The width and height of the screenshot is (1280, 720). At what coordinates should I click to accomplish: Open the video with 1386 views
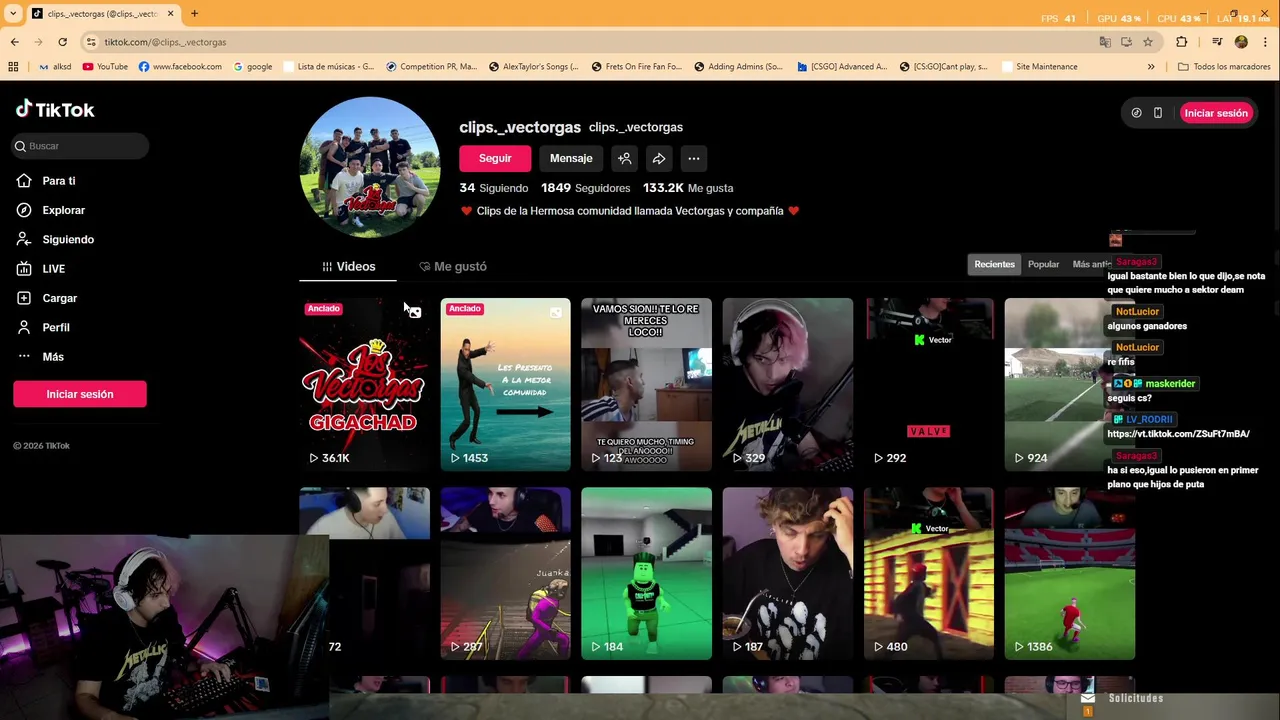click(x=1070, y=574)
